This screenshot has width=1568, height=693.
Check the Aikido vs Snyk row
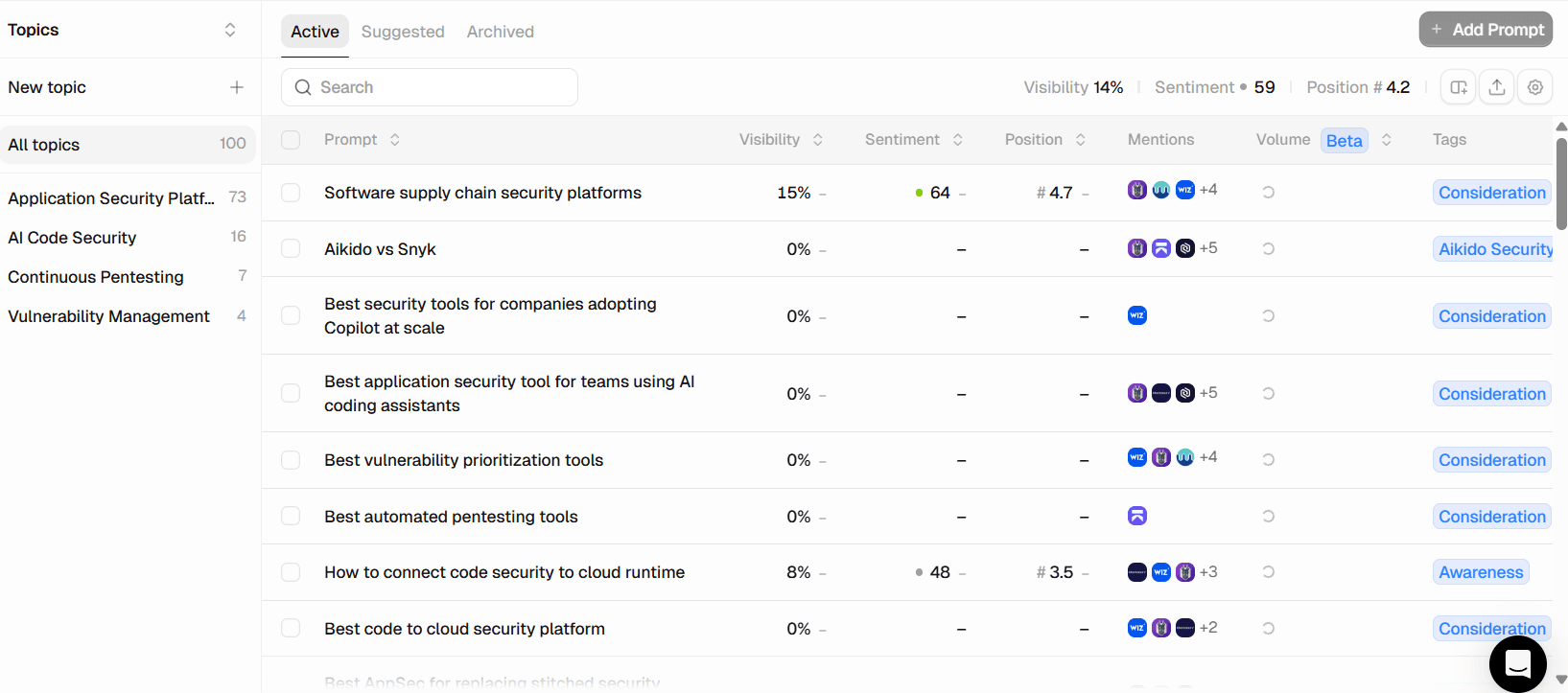point(291,249)
